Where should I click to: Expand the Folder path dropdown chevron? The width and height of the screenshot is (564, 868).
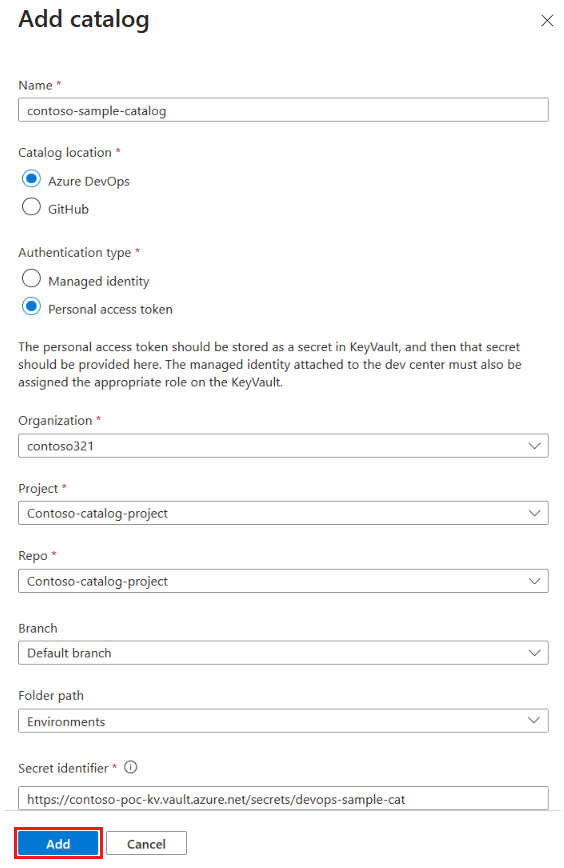[534, 721]
